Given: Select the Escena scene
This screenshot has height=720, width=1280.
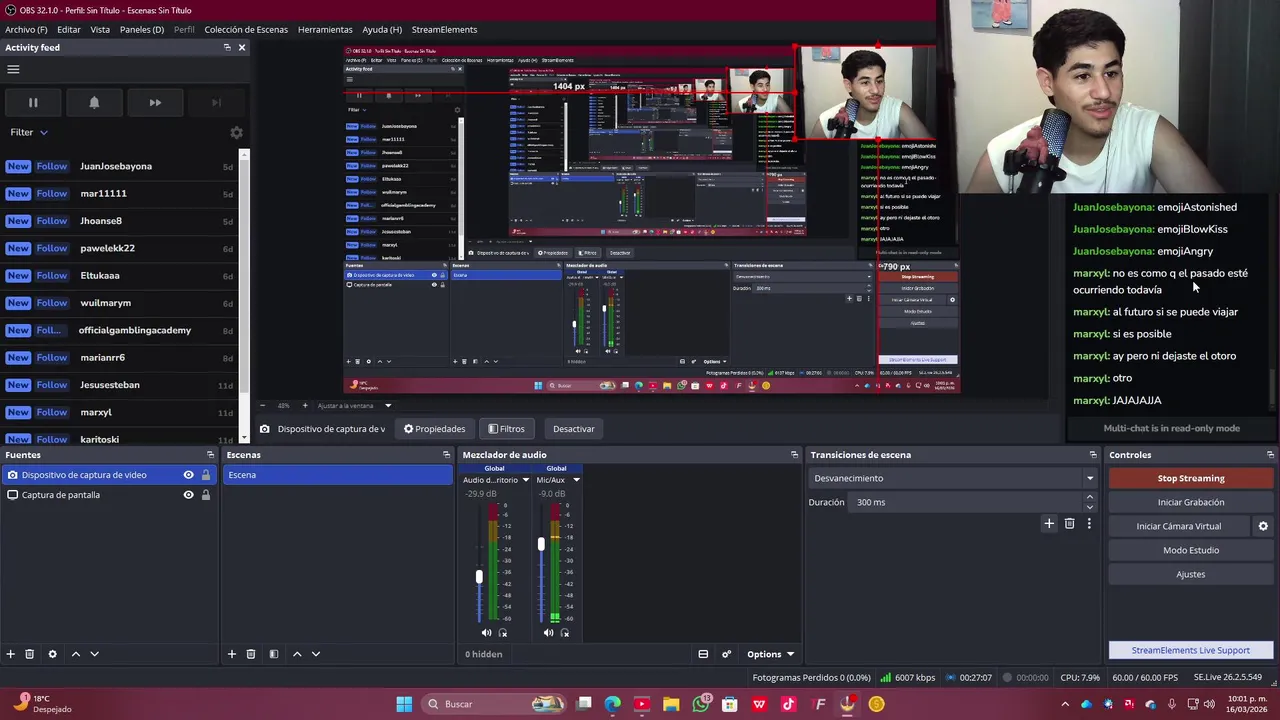Looking at the screenshot, I should [338, 475].
